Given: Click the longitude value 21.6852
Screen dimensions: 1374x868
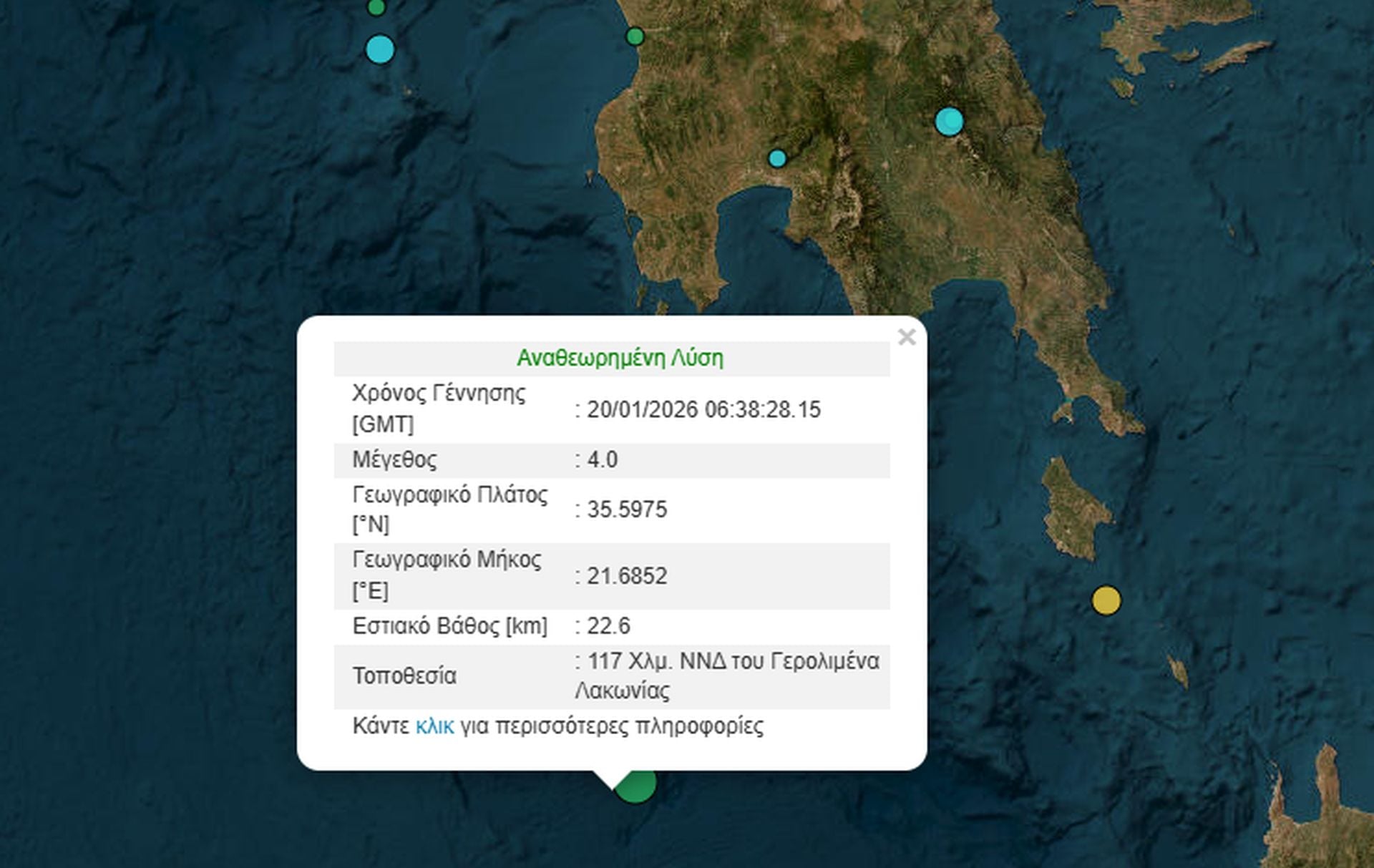Looking at the screenshot, I should coord(627,576).
